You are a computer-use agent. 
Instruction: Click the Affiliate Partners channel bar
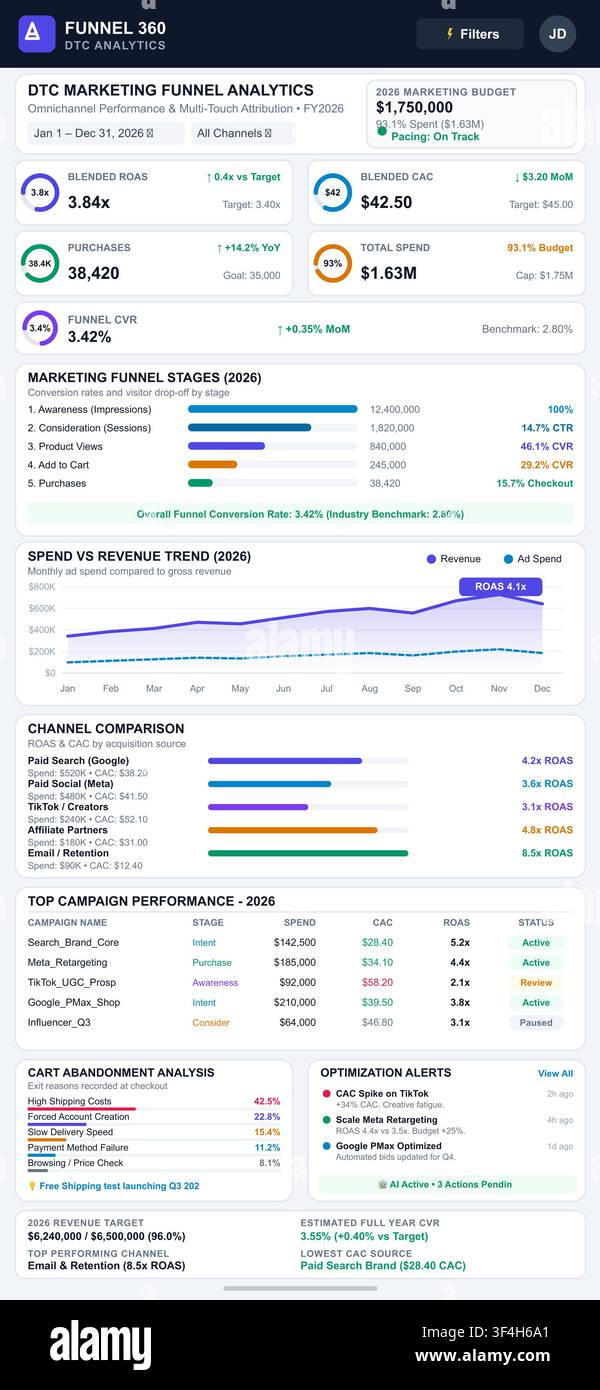coord(293,830)
